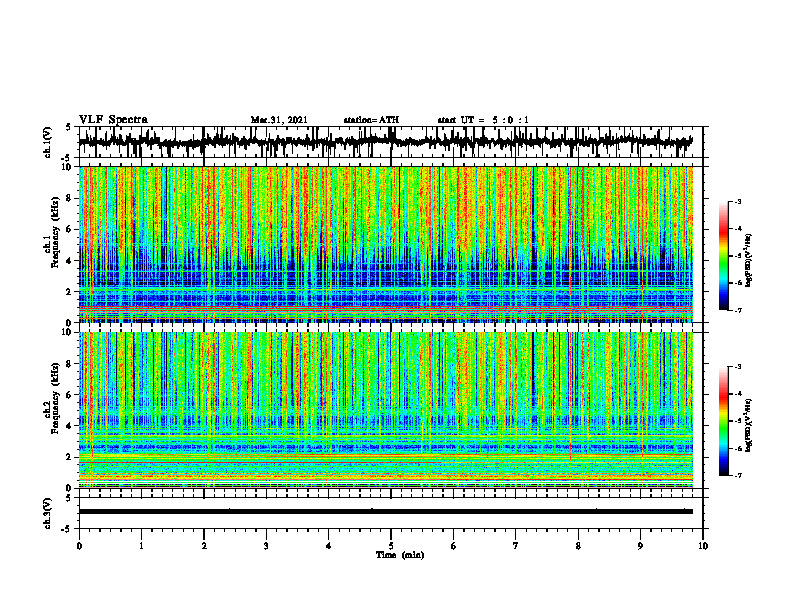Click the "4" tick on the time axis

[329, 546]
